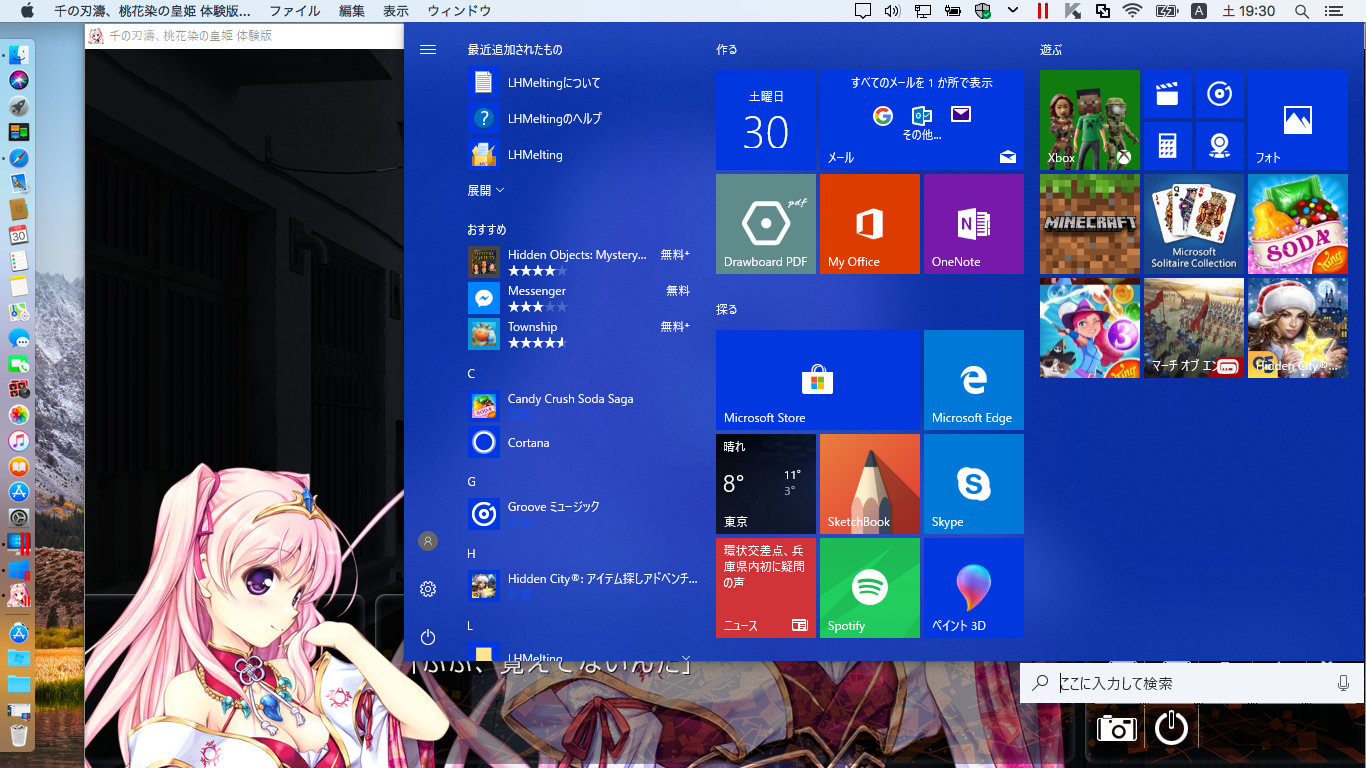The width and height of the screenshot is (1366, 768).
Task: Open the user account icon in Start menu
Action: (x=428, y=541)
